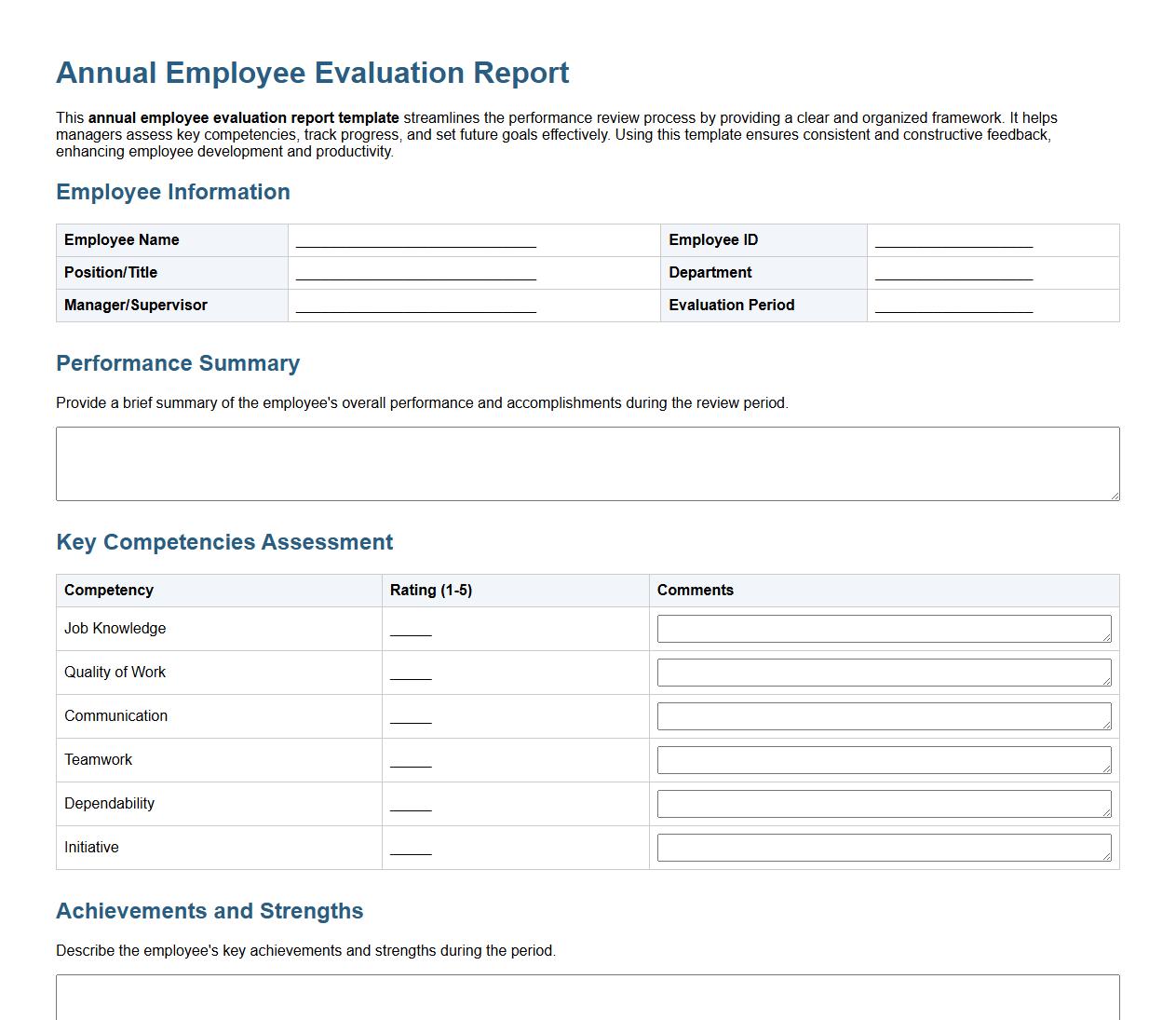
Task: Click inside the Achievements and Strengths text area
Action: [588, 1000]
